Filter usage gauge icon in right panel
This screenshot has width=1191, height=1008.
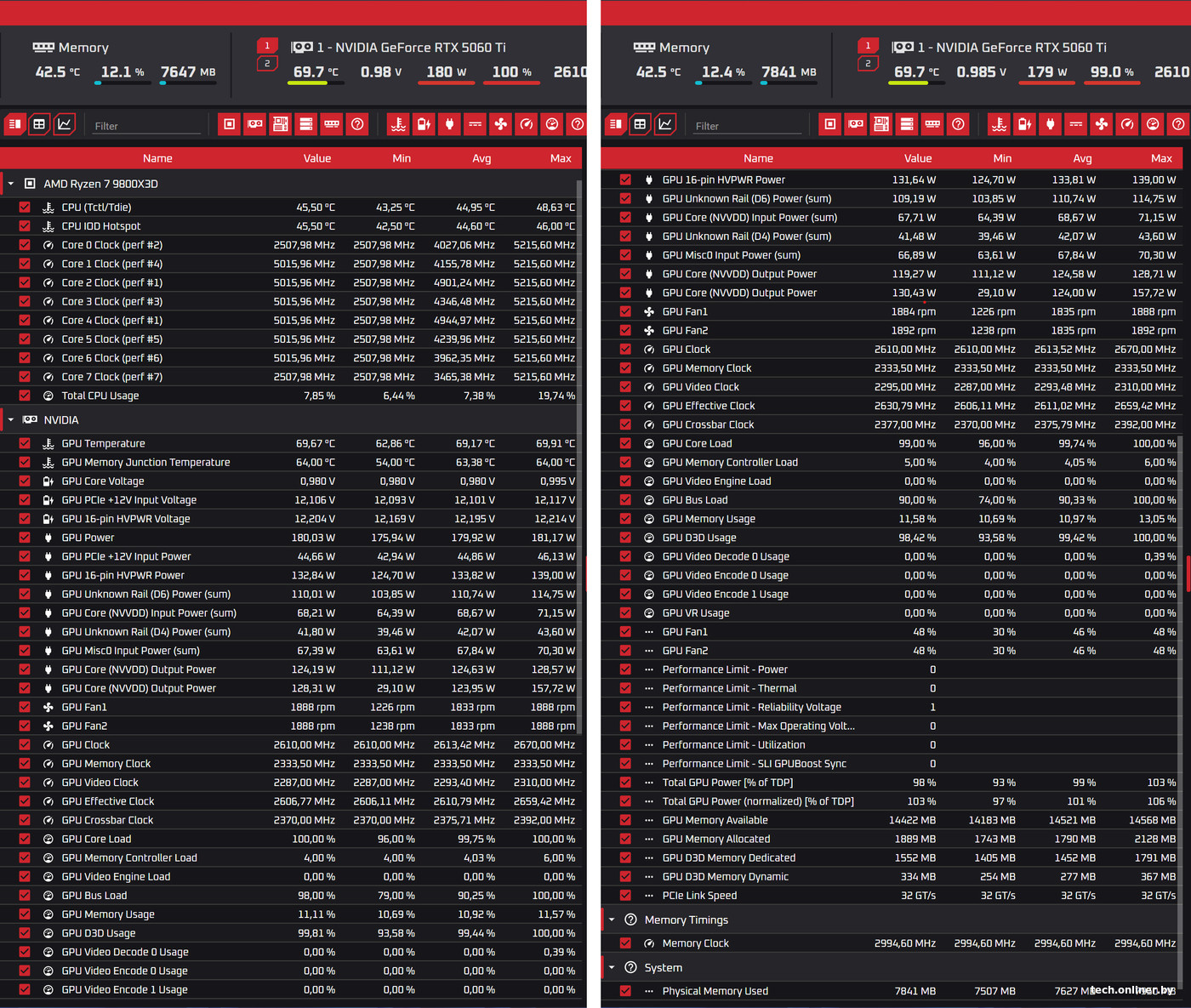[x=1153, y=124]
